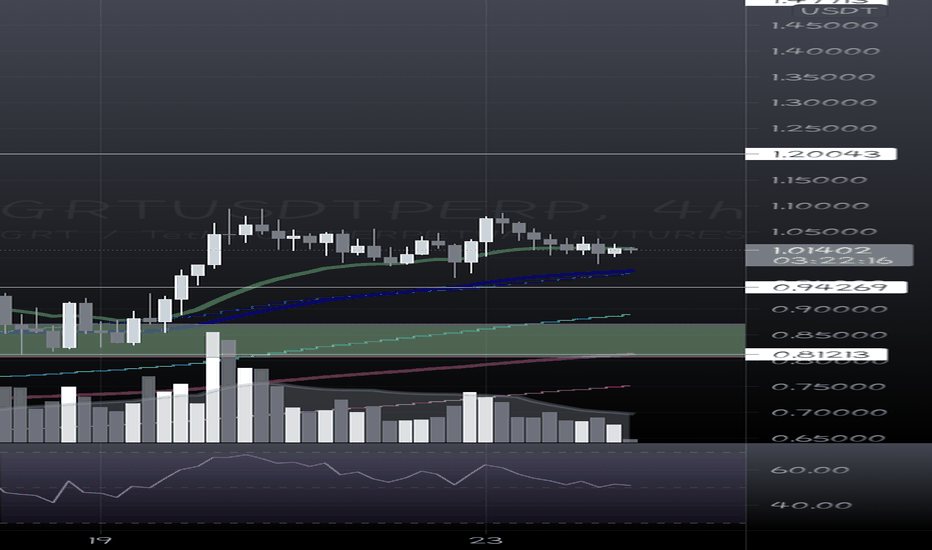The image size is (932, 550).
Task: Click the 0.85000 price axis label
Action: tap(829, 335)
